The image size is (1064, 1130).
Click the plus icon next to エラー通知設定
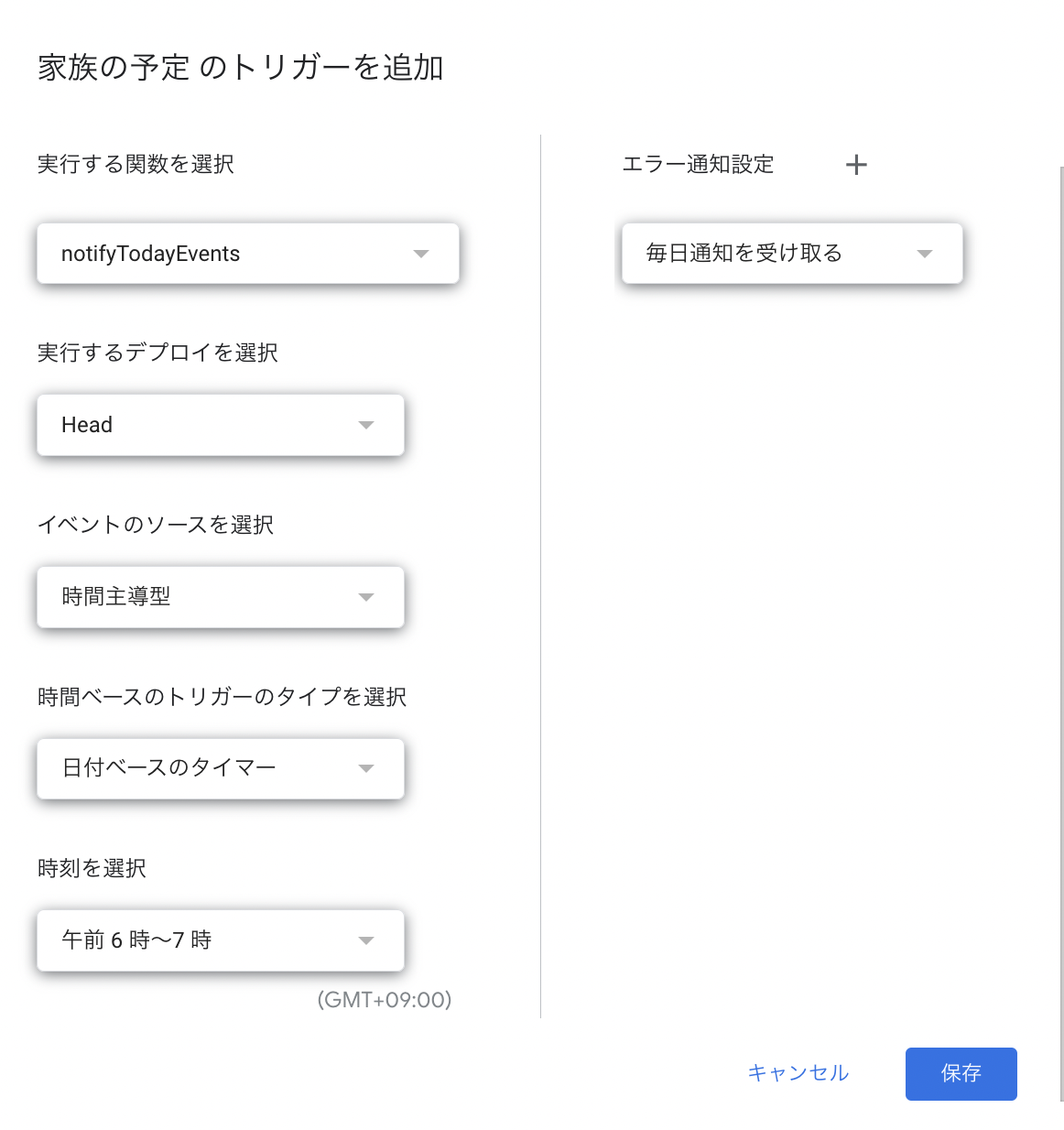point(856,165)
